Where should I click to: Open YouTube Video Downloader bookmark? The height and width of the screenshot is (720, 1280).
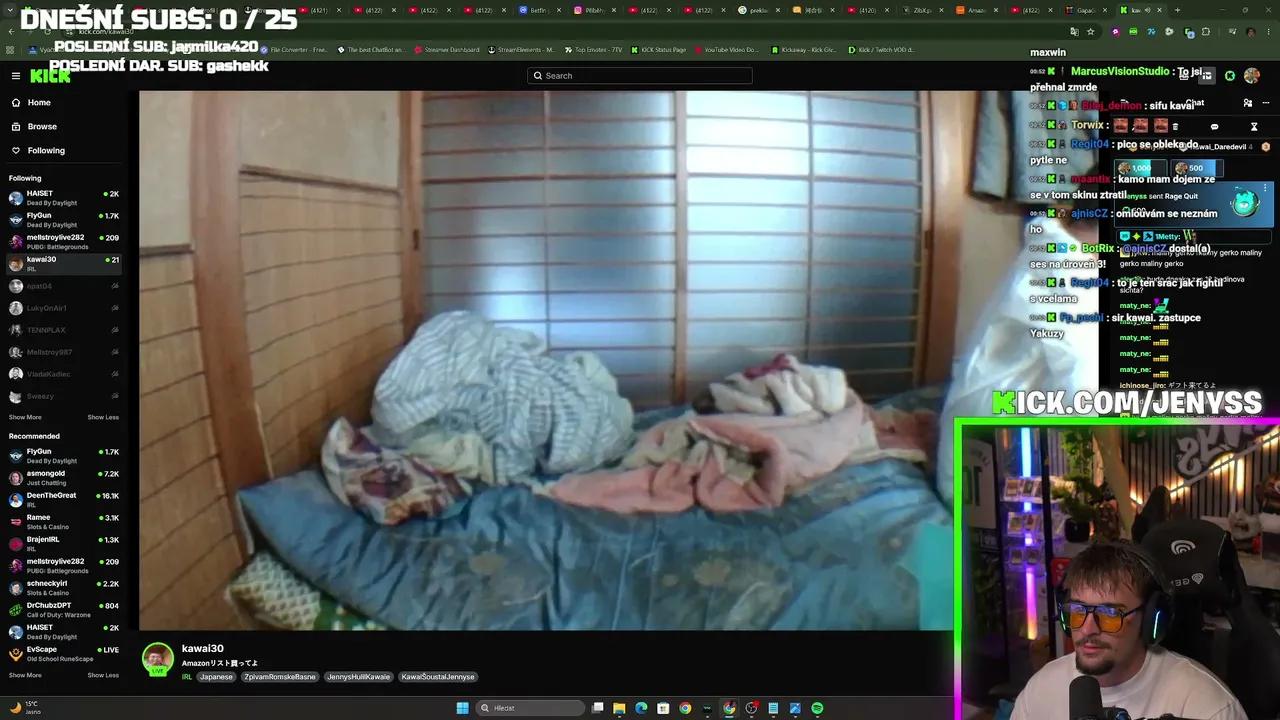click(x=725, y=50)
